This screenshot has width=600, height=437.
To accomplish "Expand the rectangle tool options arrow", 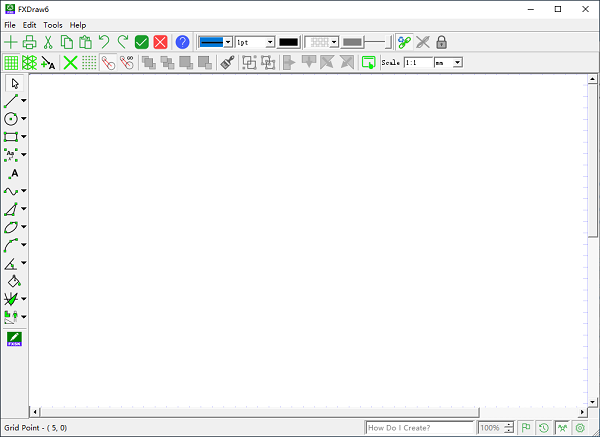I will (x=24, y=137).
